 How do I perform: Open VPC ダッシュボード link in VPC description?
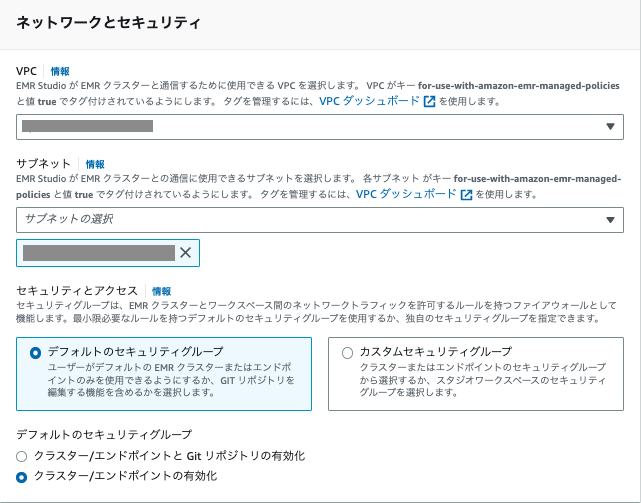click(369, 101)
